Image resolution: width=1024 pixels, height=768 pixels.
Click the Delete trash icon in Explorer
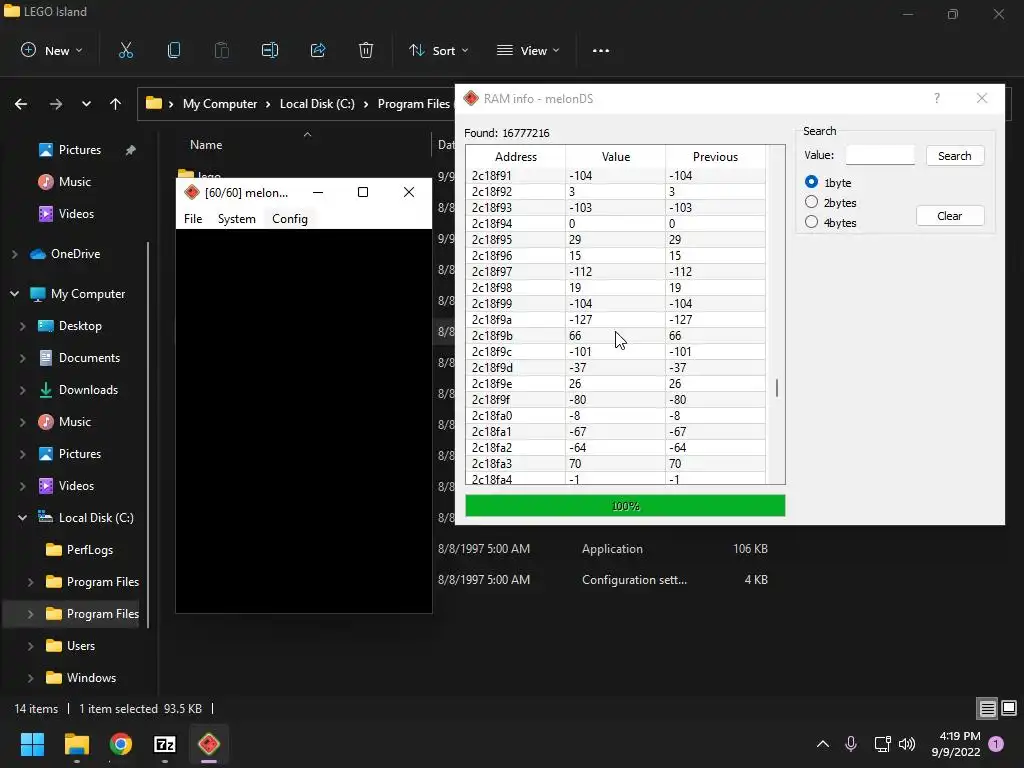click(366, 50)
